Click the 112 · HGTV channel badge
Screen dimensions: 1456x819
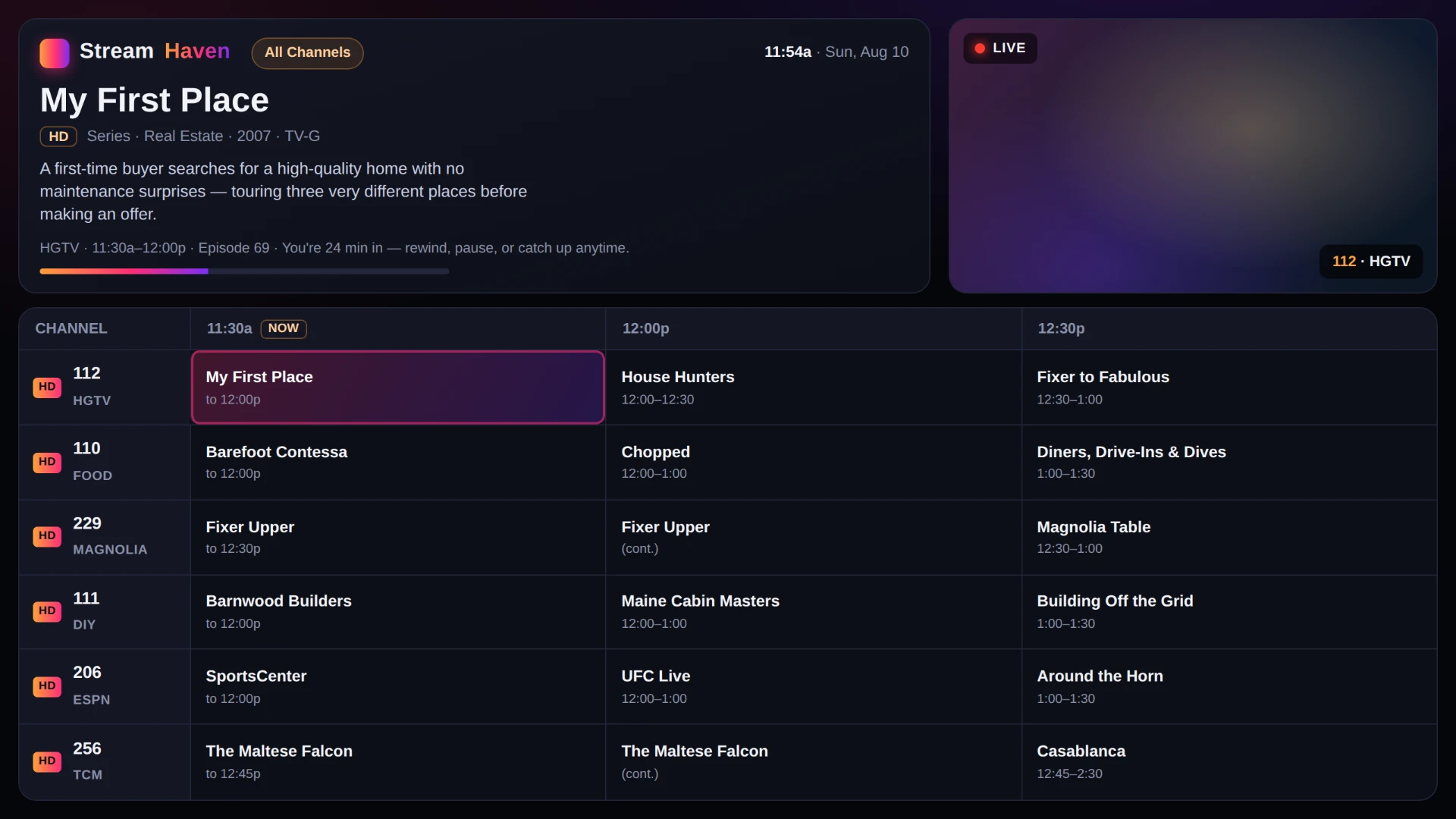[1371, 262]
